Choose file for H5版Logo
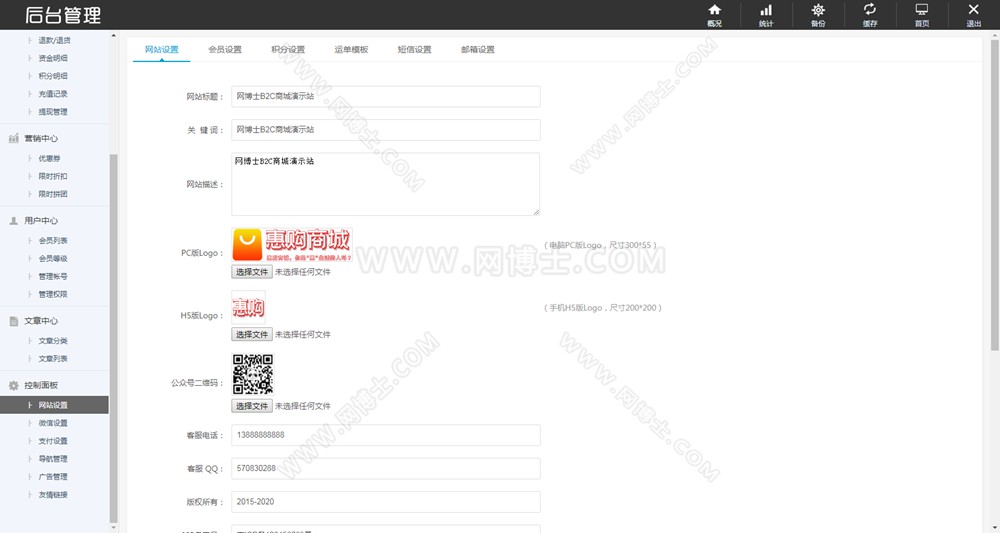This screenshot has height=533, width=1000. (252, 334)
